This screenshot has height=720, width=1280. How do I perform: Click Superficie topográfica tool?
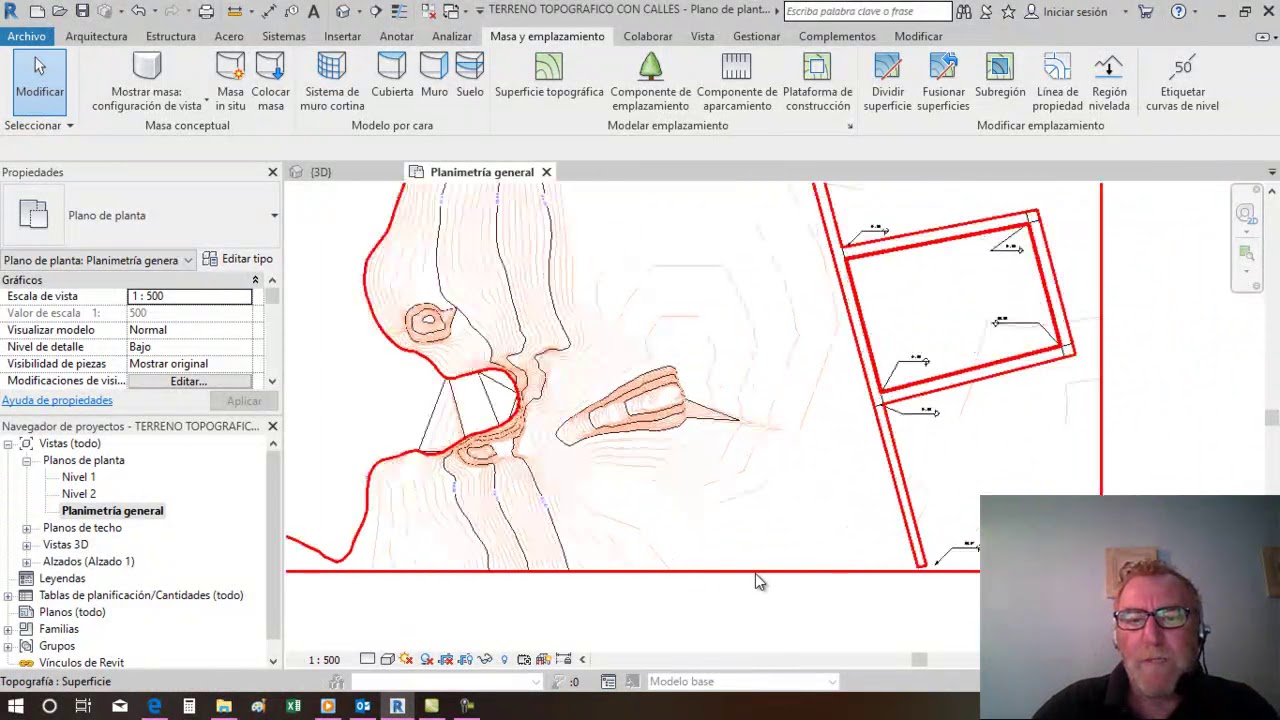549,75
